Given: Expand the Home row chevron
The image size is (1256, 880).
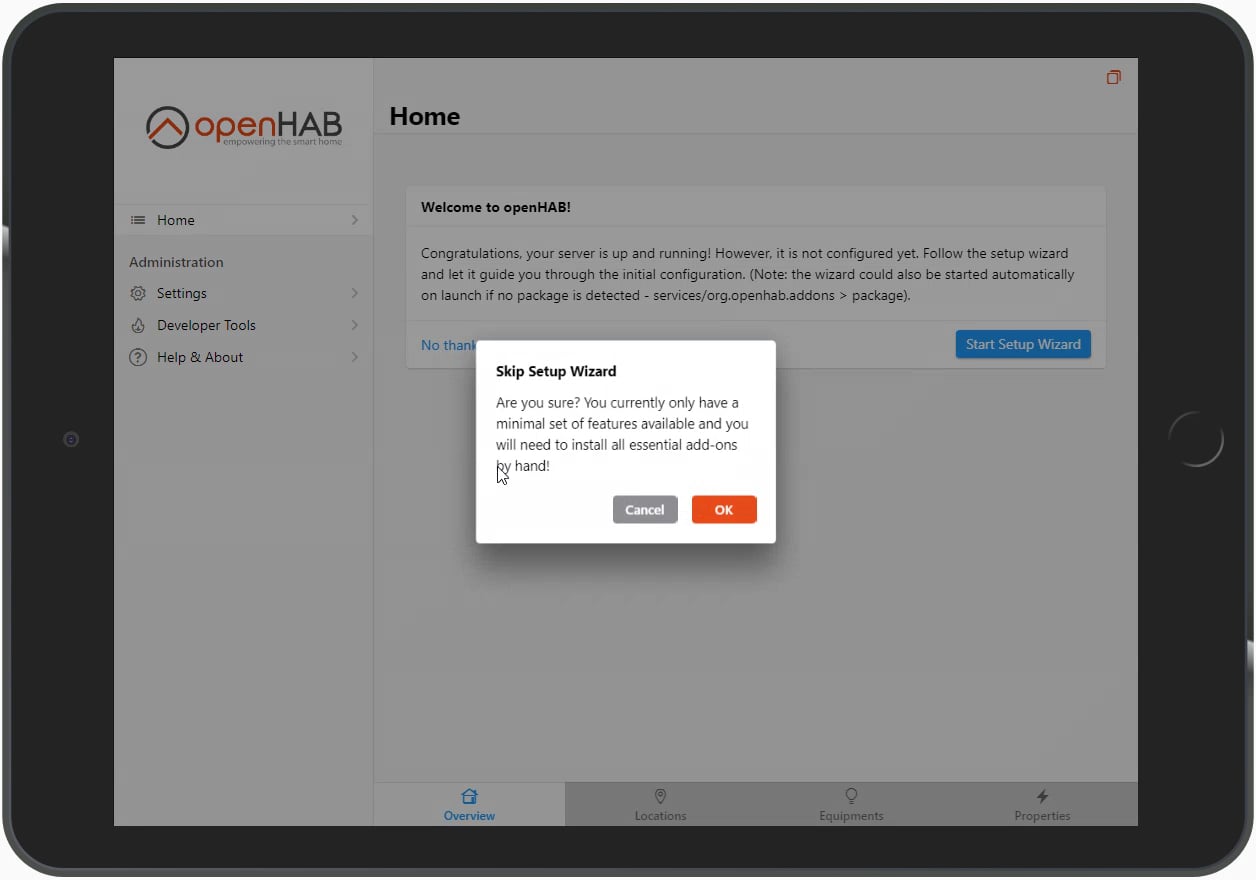Looking at the screenshot, I should pos(355,220).
